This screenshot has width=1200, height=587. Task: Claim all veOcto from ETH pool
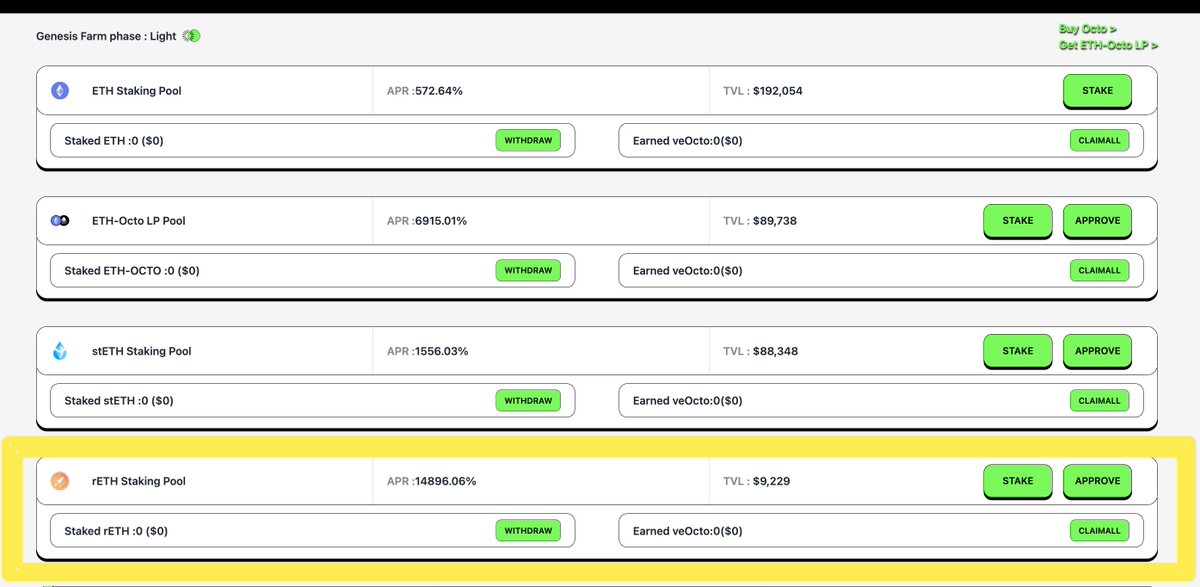coord(1099,141)
